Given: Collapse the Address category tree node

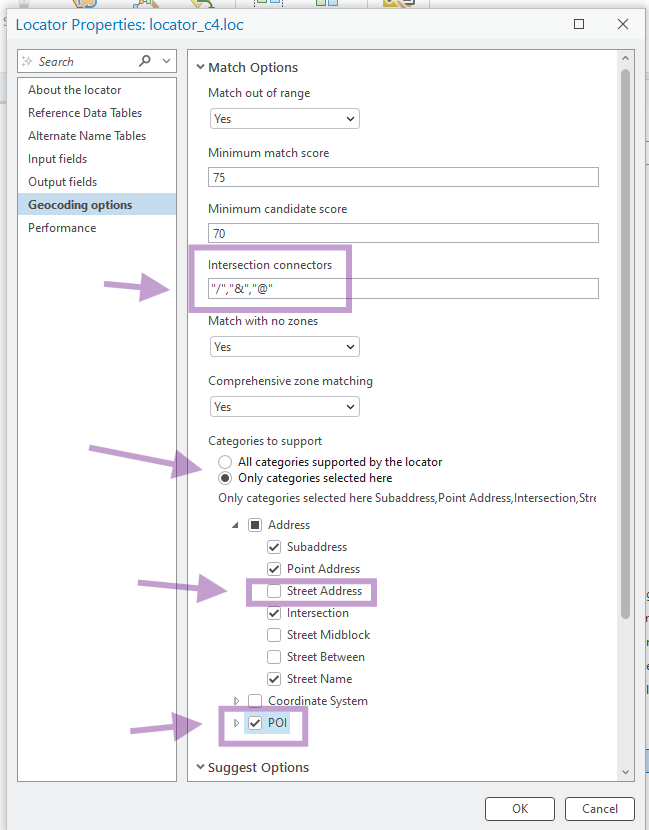Looking at the screenshot, I should (x=236, y=525).
